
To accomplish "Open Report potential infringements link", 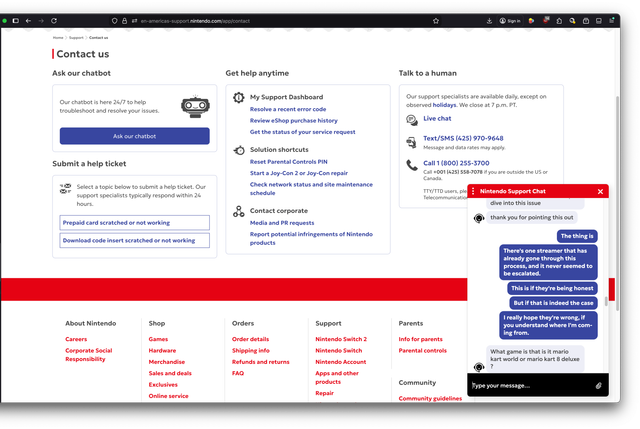I will 311,238.
